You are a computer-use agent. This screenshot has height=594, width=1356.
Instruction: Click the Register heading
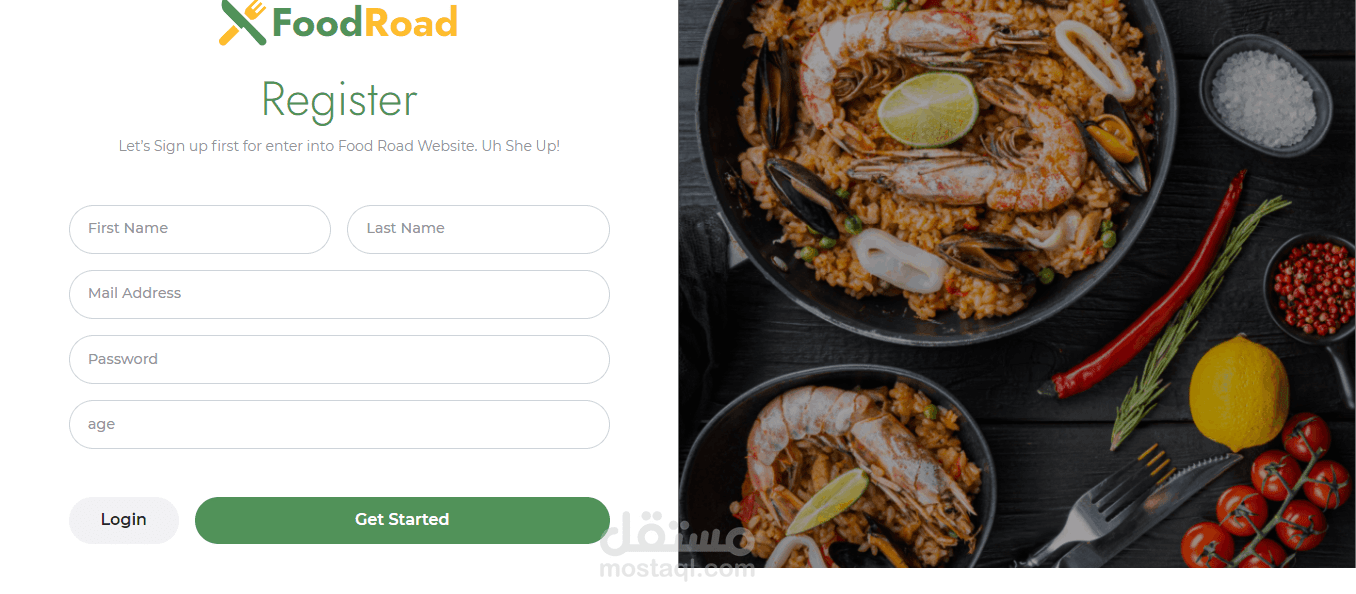coord(339,100)
